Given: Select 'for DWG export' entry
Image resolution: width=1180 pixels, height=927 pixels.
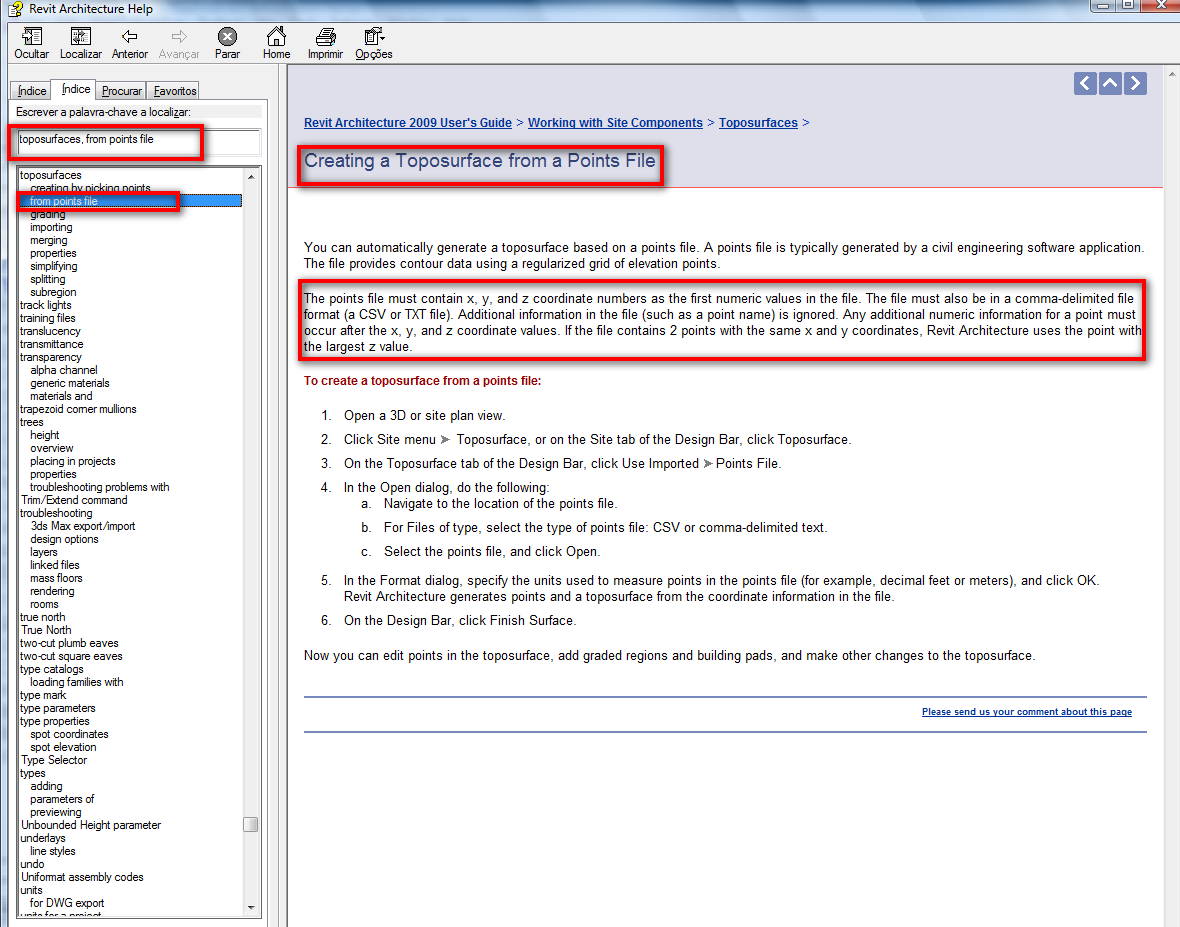Looking at the screenshot, I should click(x=66, y=903).
